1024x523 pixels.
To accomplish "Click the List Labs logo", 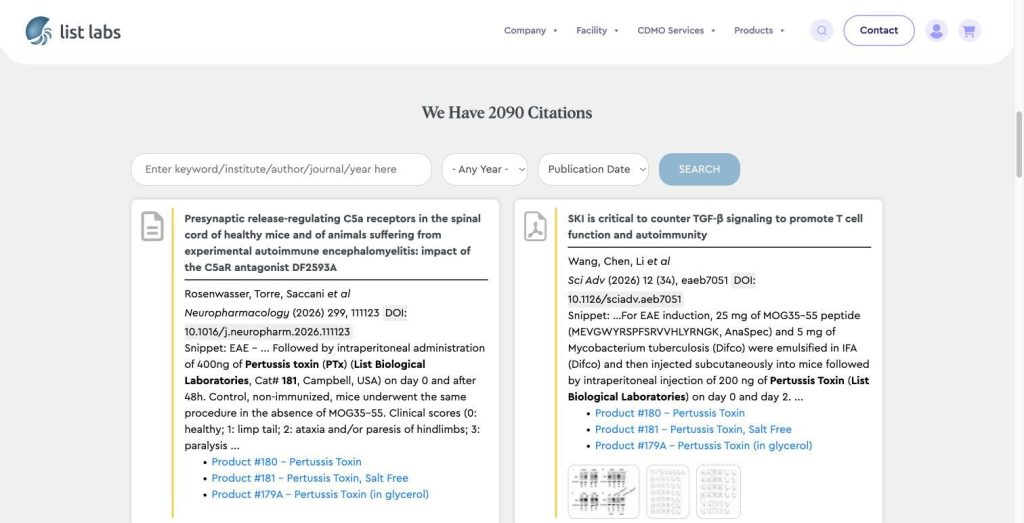I will [73, 31].
